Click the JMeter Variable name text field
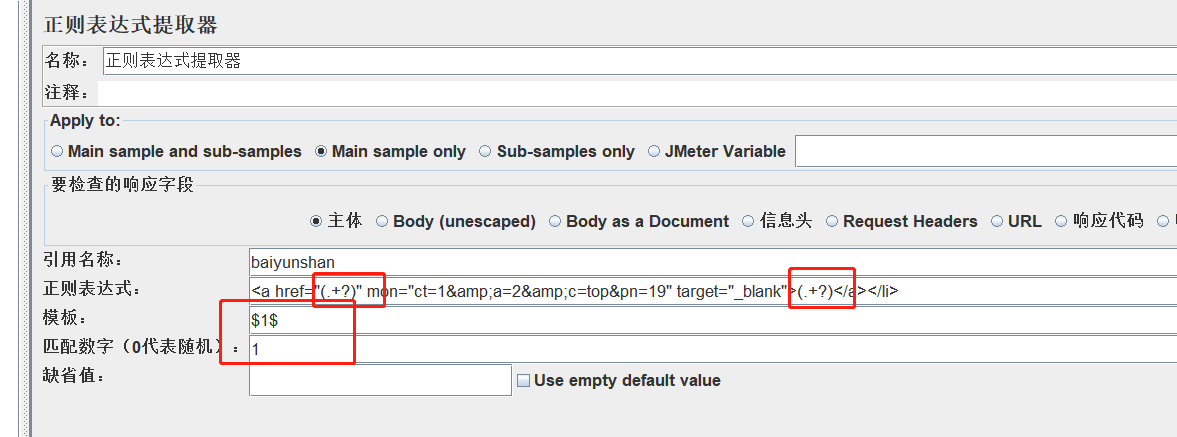 tap(985, 152)
